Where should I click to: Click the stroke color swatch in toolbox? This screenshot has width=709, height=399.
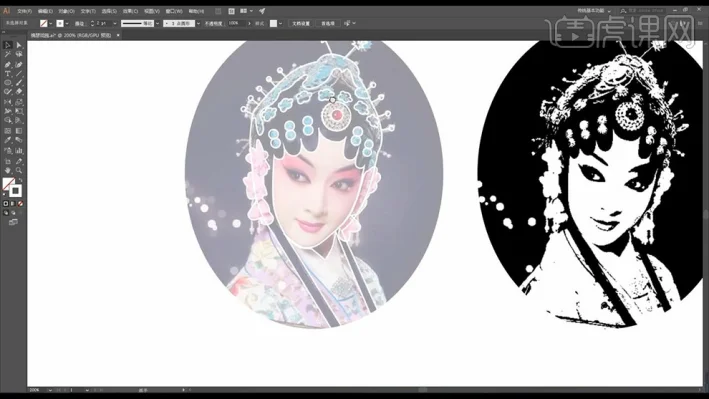(x=15, y=190)
